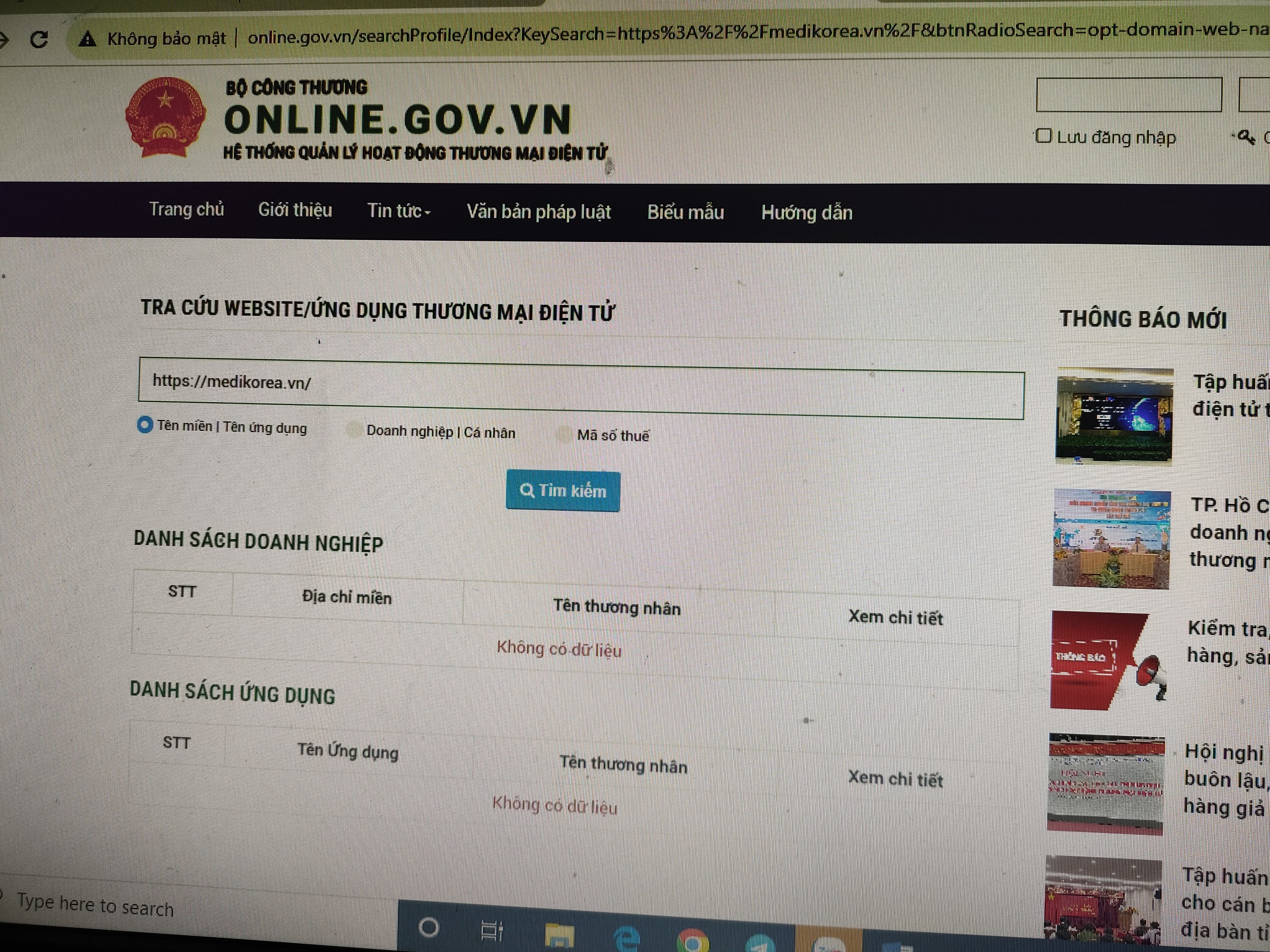This screenshot has height=952, width=1270.
Task: Select the 'Mã số thuế' radio option
Action: pos(565,434)
